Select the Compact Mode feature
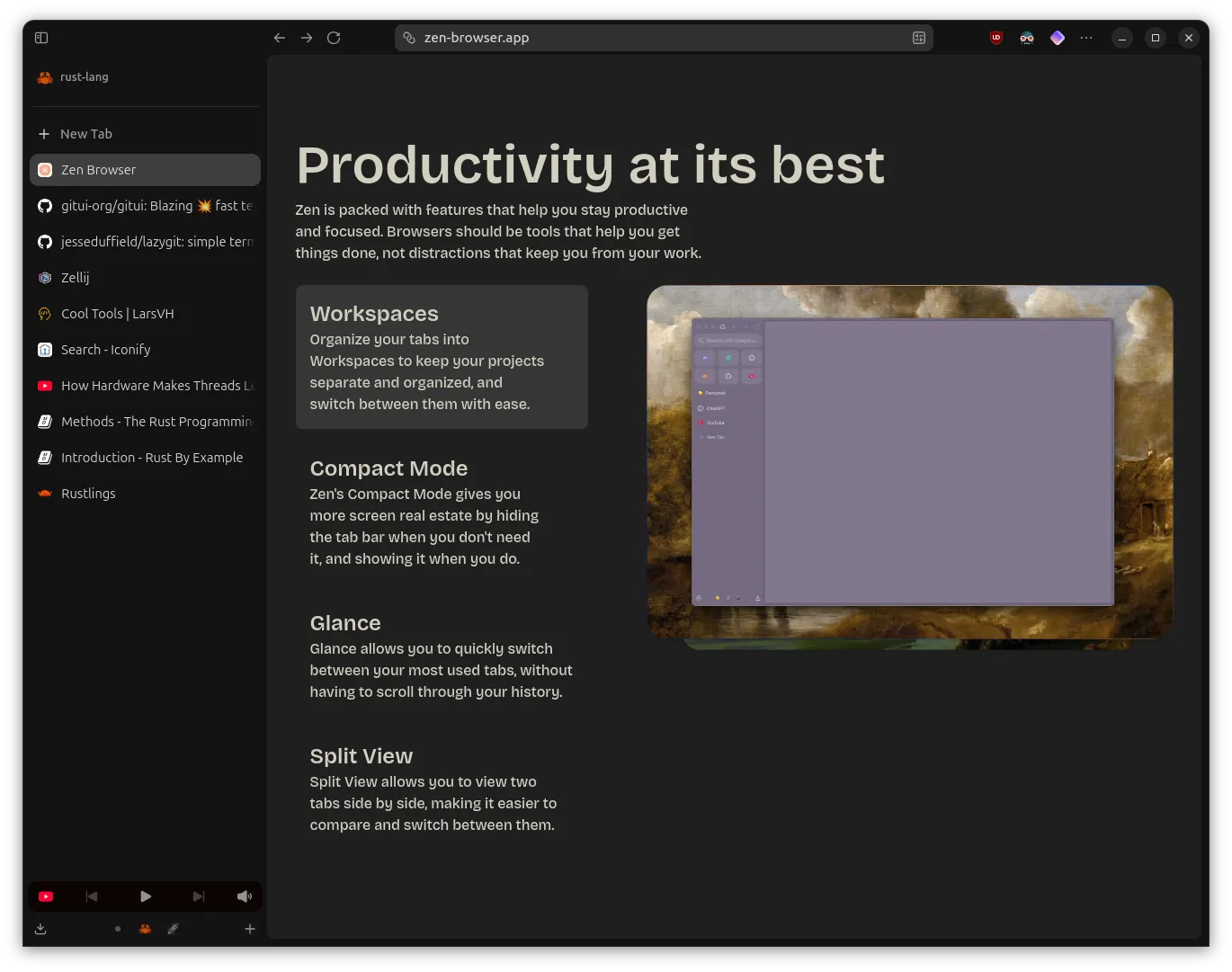 tap(442, 512)
